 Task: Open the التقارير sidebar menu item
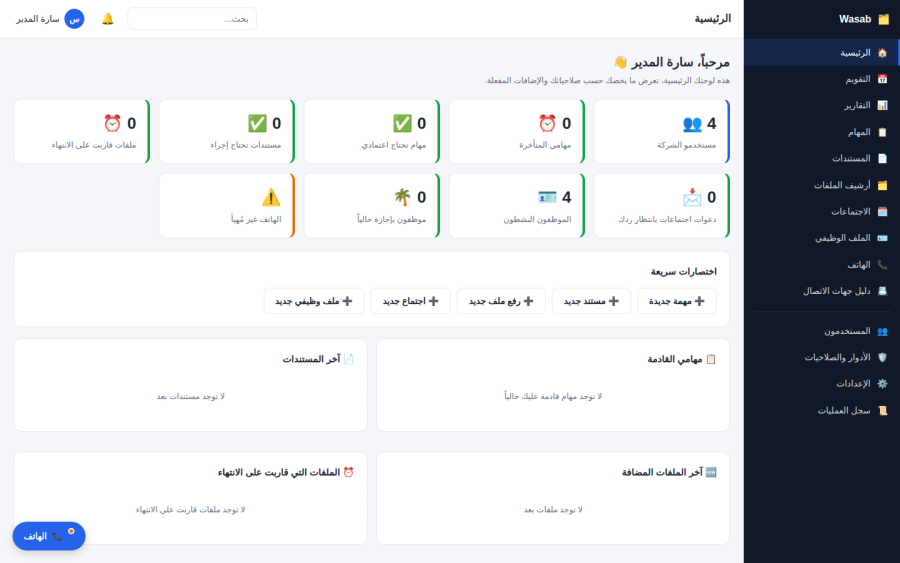tap(822, 106)
